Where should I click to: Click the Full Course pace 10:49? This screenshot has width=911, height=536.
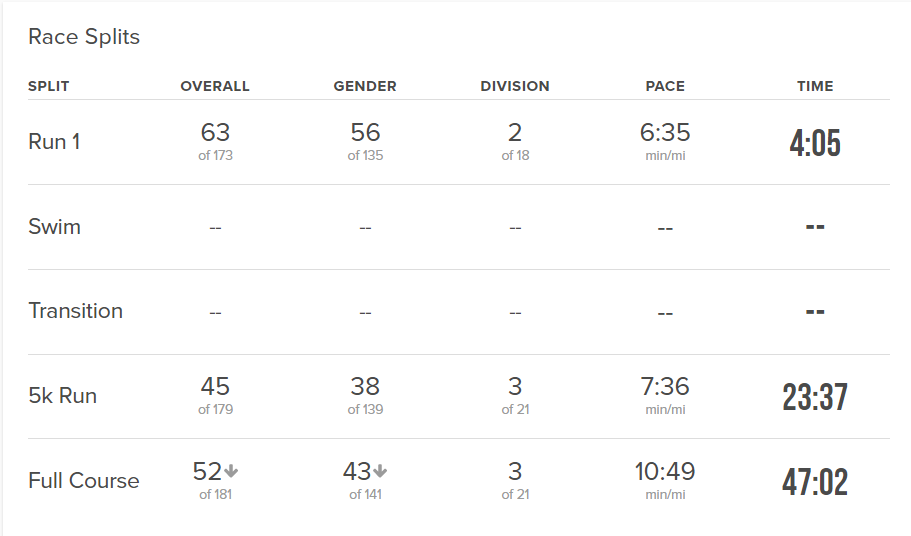665,472
